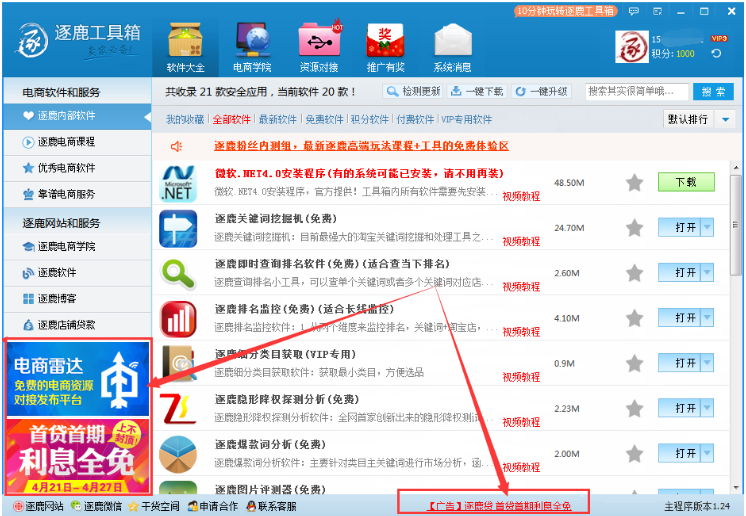
Task: Click the 逐鹿细分类目获取 notebook icon
Action: coord(178,364)
